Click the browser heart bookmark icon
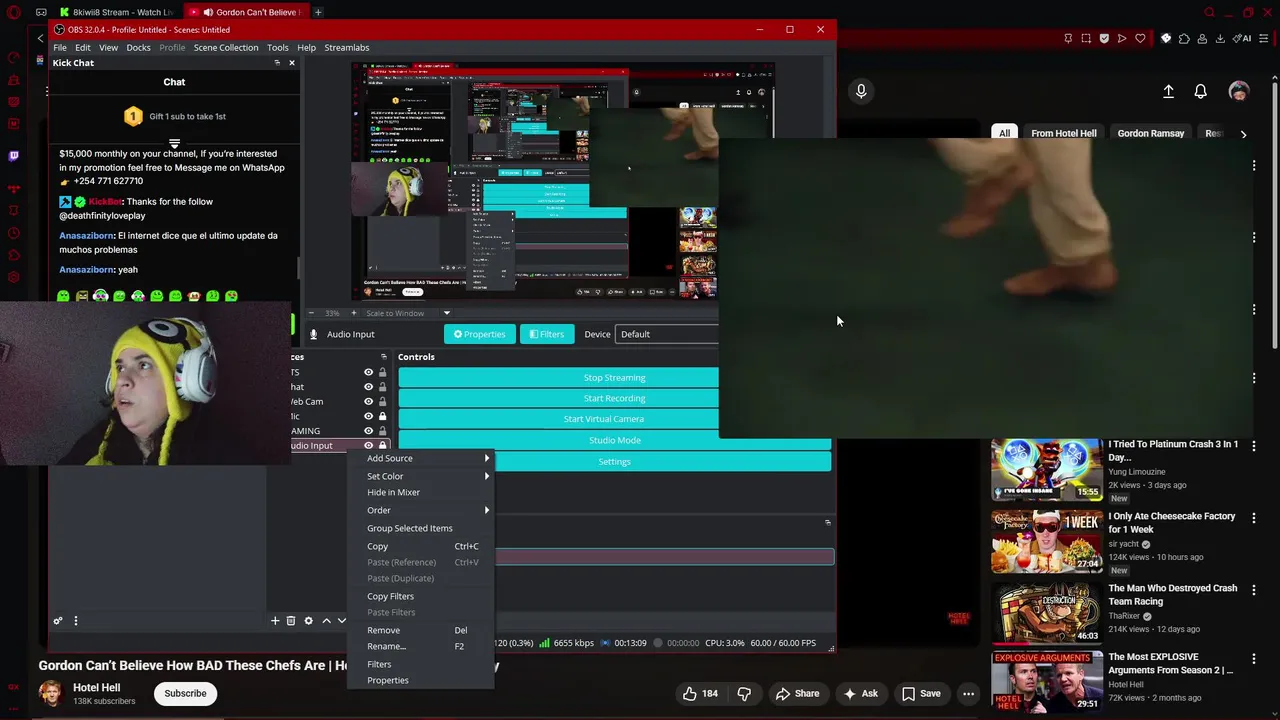Image resolution: width=1280 pixels, height=720 pixels. click(1140, 38)
